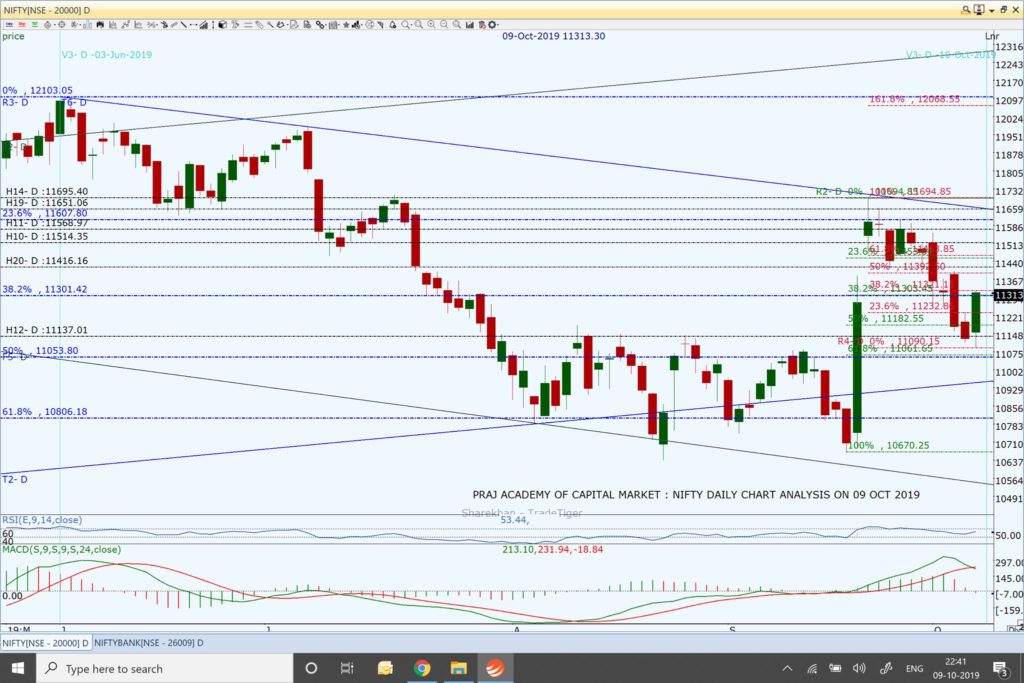Click the star favorites toolbar icon
Image resolution: width=1024 pixels, height=683 pixels.
346,25
